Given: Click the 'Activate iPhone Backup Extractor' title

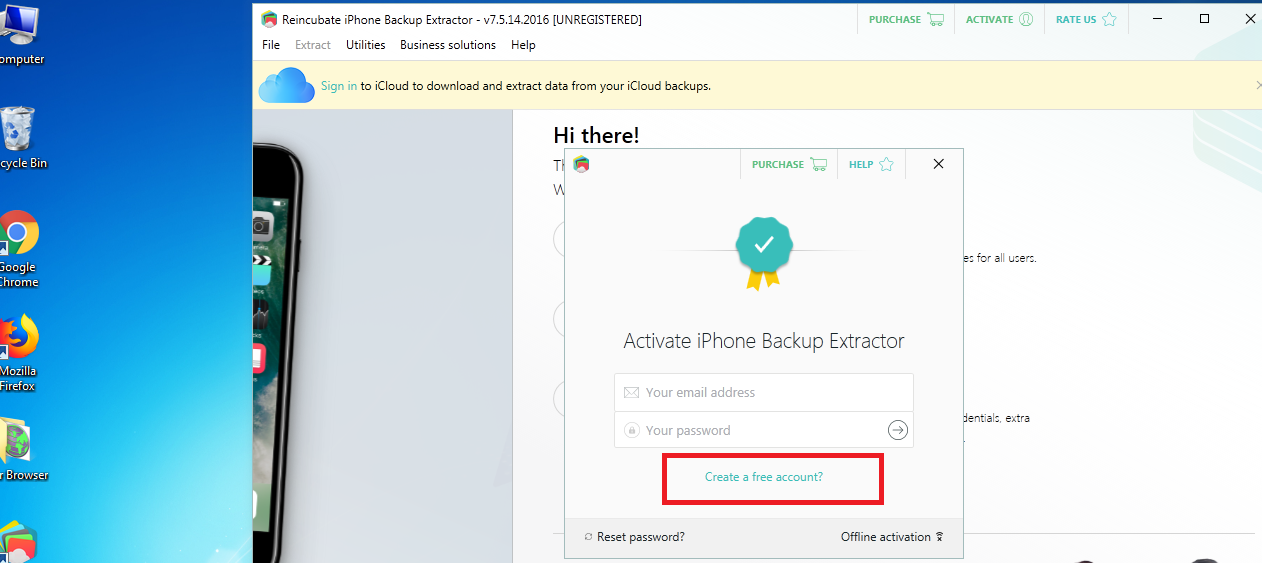Looking at the screenshot, I should [764, 341].
